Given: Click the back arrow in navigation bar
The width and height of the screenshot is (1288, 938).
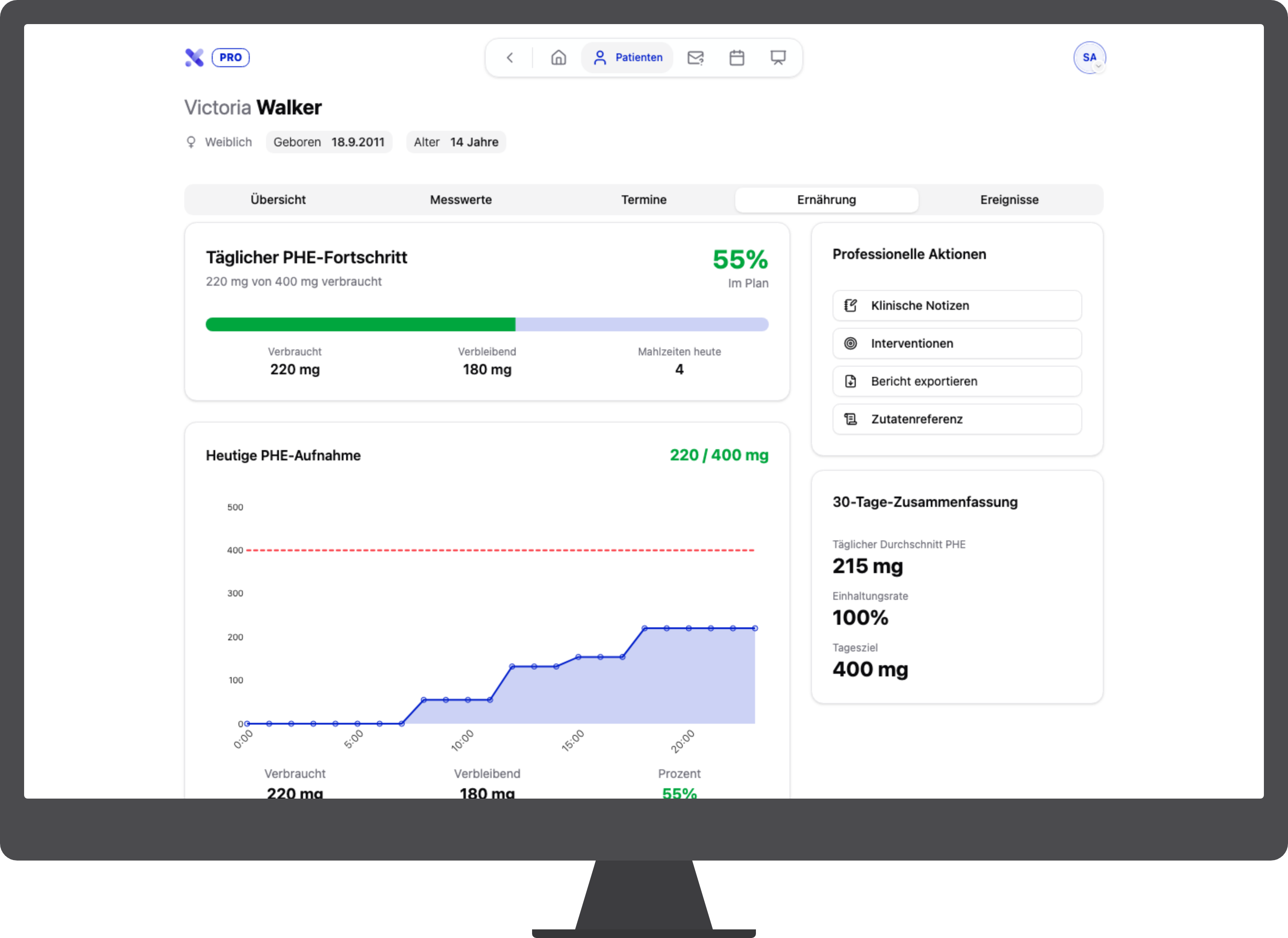Looking at the screenshot, I should click(509, 57).
